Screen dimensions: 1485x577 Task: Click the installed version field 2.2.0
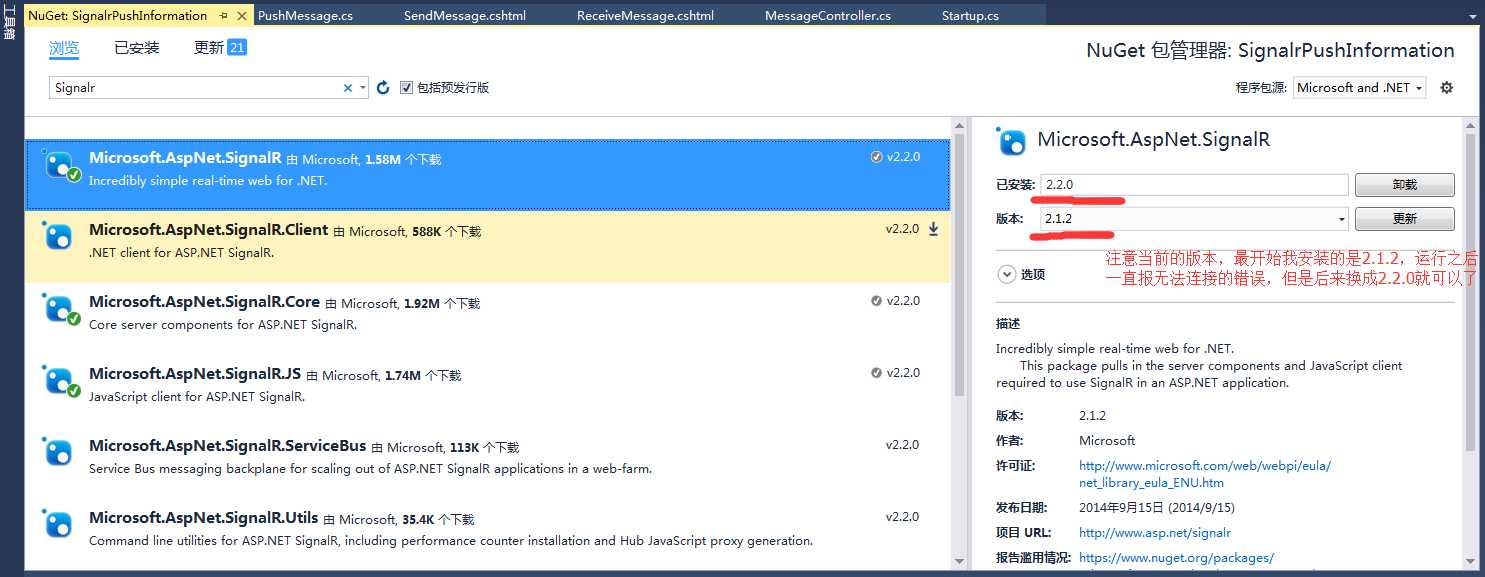1194,185
